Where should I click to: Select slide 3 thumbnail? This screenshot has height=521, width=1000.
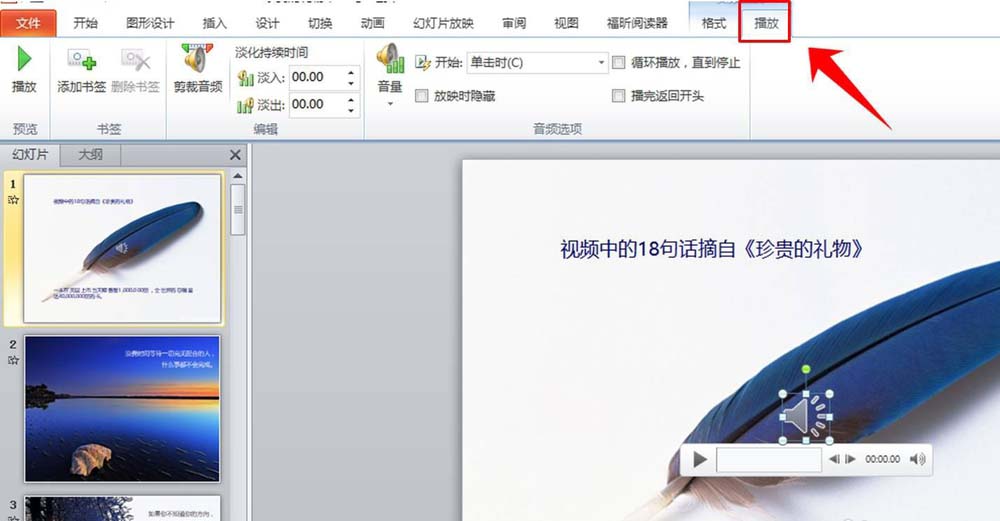tap(122, 508)
